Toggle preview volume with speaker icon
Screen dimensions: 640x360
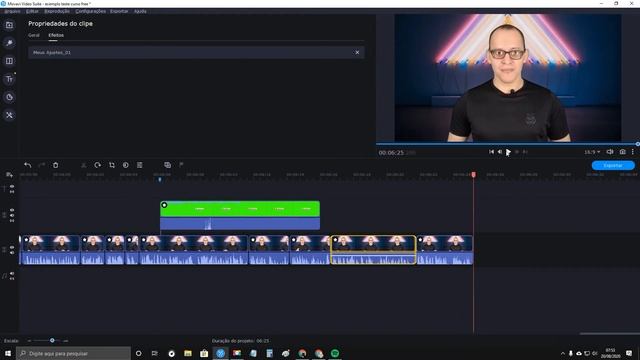(610, 152)
